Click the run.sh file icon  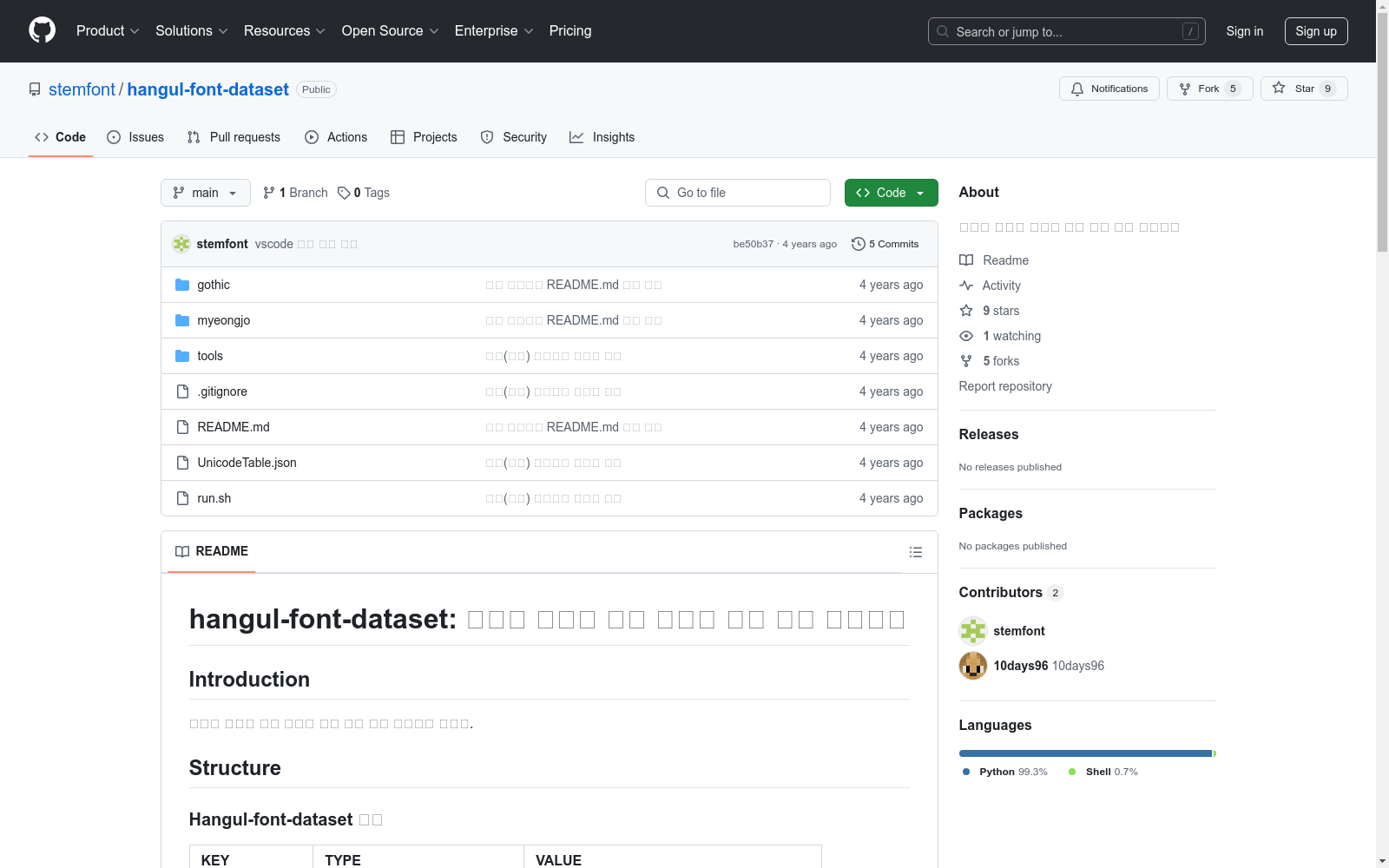[182, 498]
